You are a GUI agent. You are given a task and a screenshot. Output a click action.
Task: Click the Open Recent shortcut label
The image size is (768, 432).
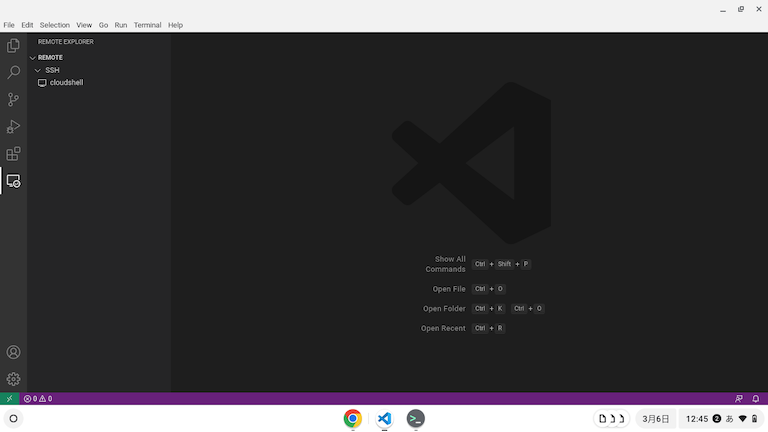443,328
